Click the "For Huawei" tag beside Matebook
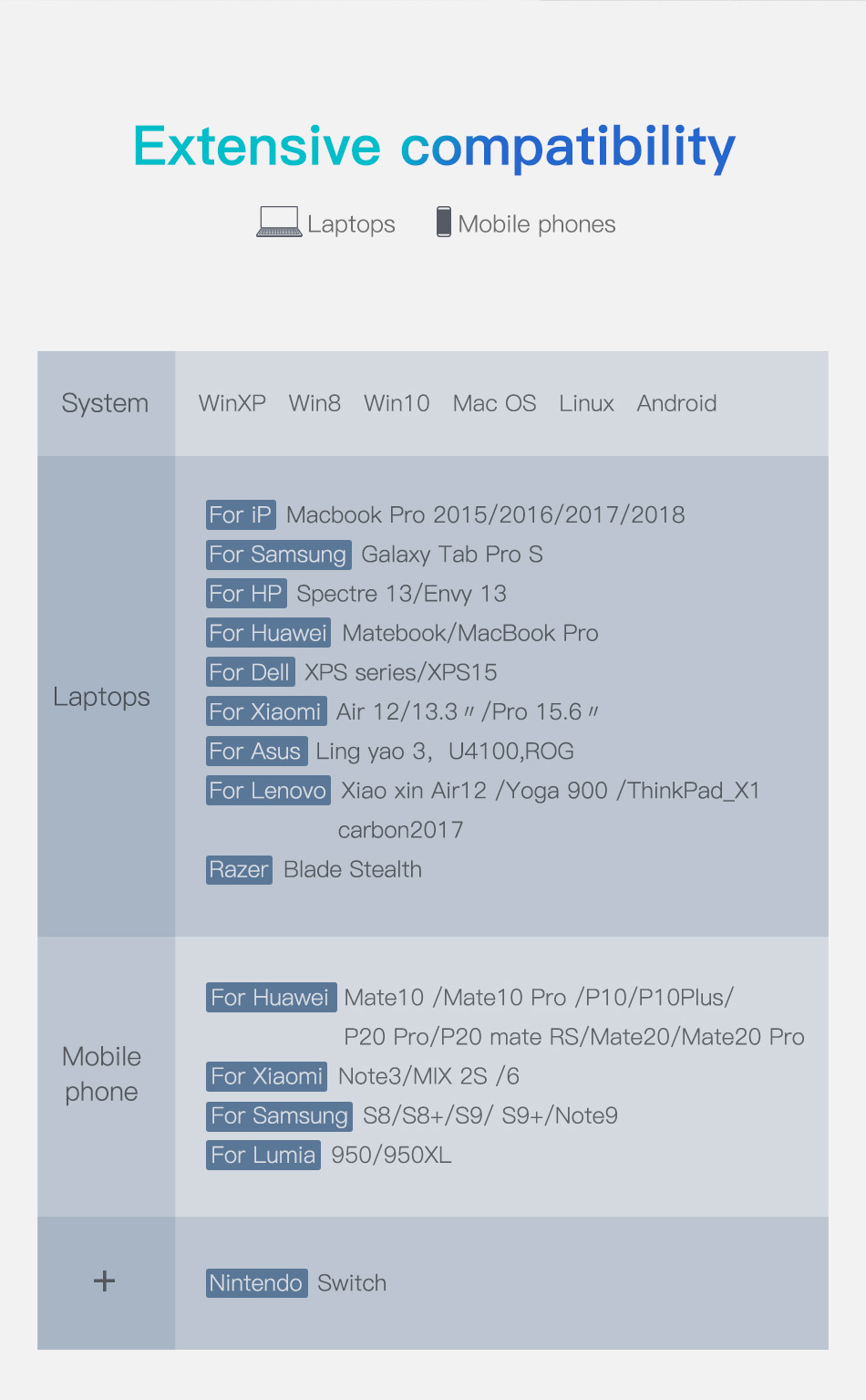866x1400 pixels. (x=268, y=632)
